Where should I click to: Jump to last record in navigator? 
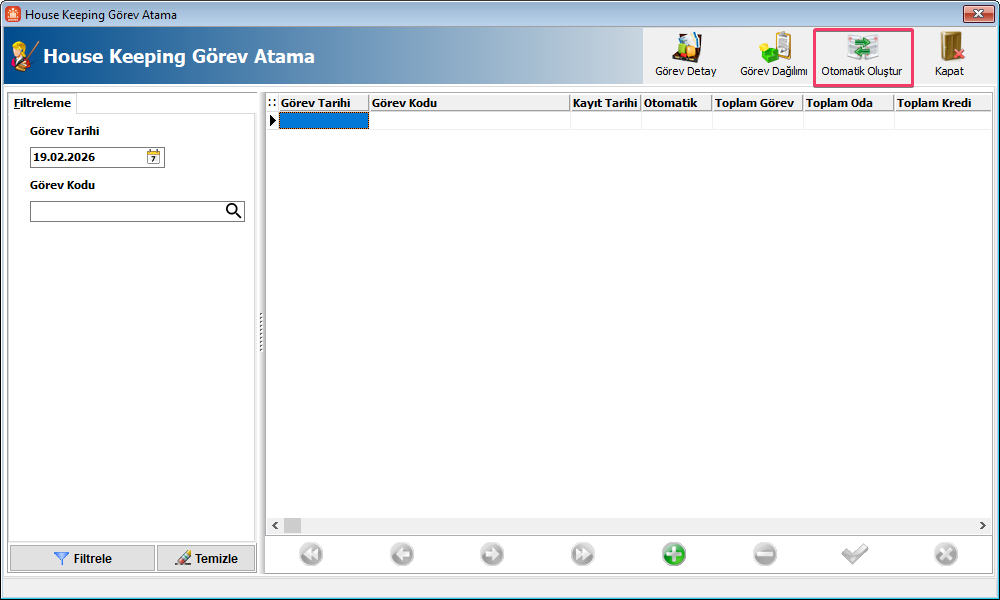583,554
